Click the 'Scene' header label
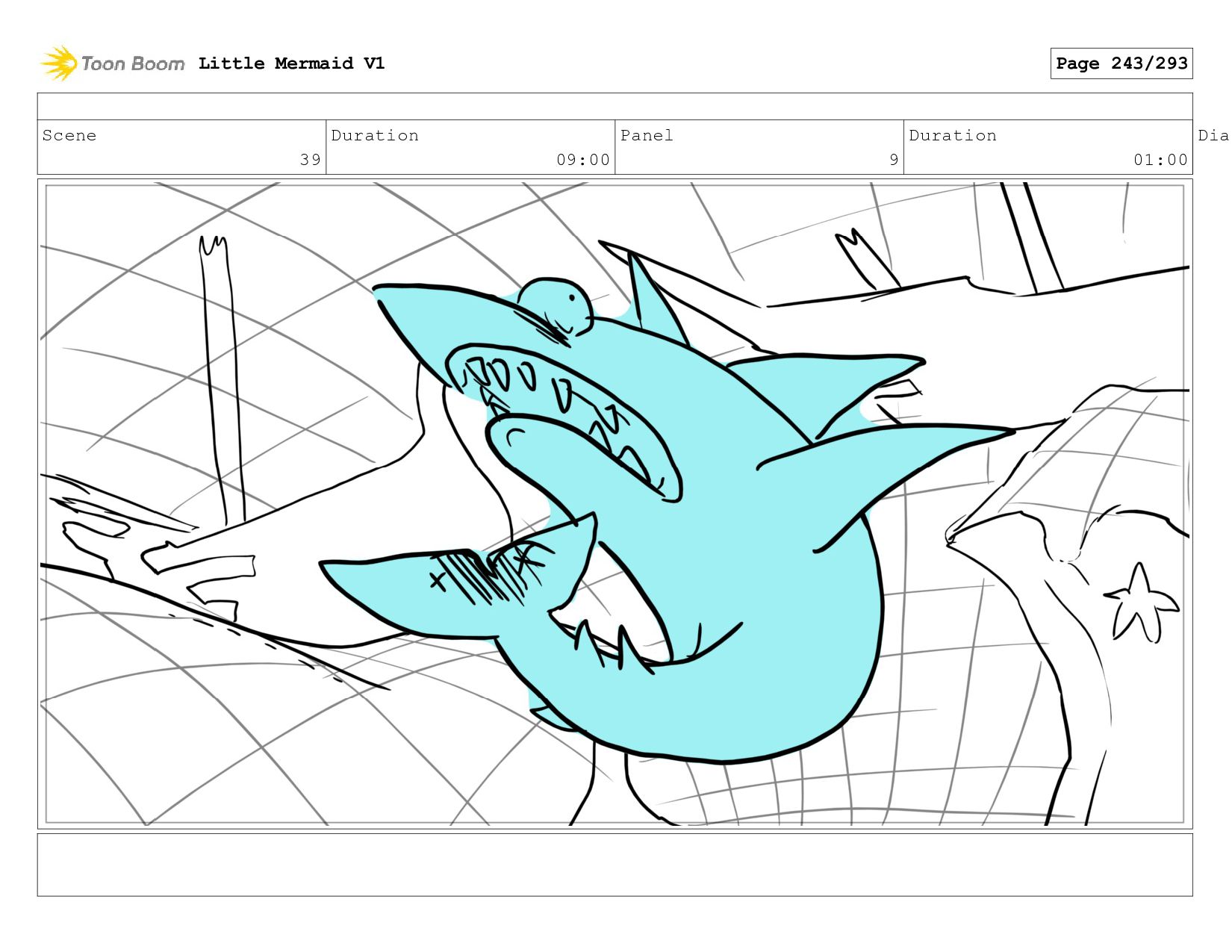This screenshot has width=1232, height=952. (x=69, y=135)
